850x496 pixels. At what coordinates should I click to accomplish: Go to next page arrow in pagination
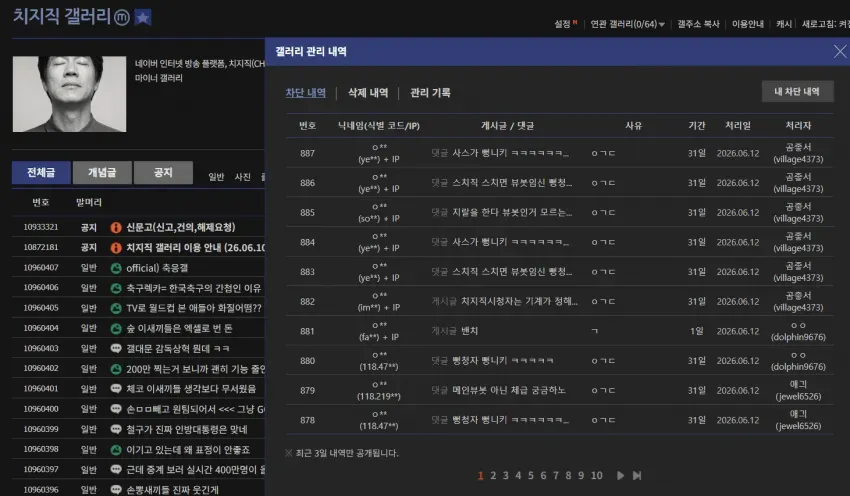click(620, 475)
